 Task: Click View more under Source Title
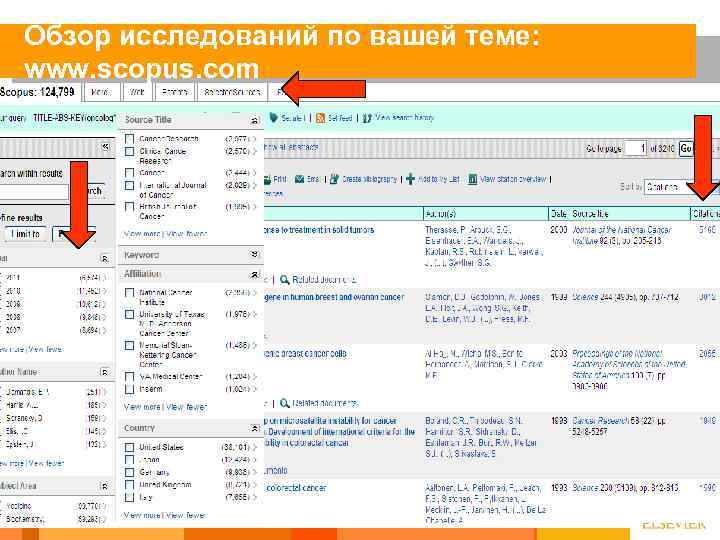(x=142, y=234)
